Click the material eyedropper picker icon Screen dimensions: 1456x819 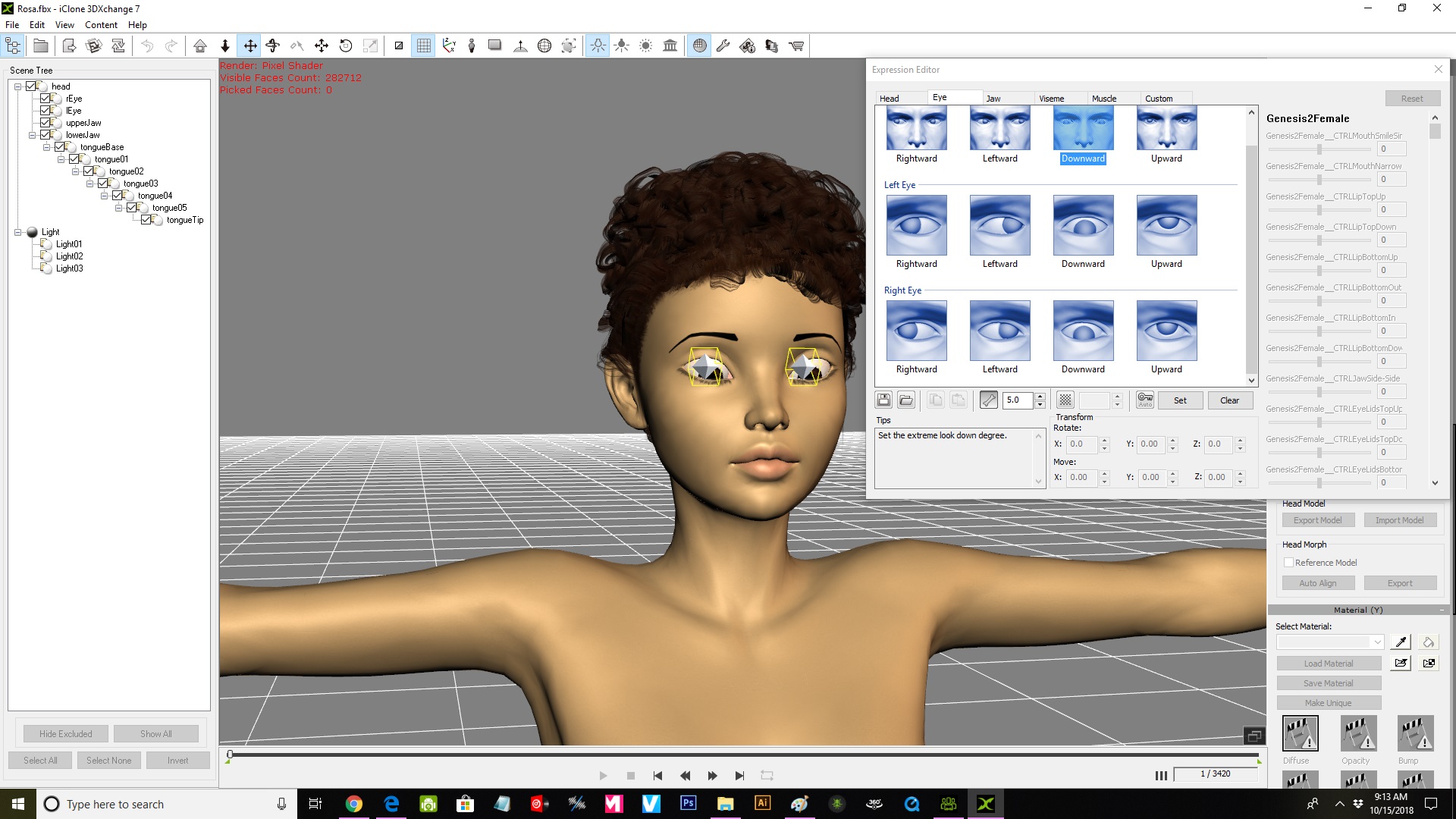coord(1401,642)
